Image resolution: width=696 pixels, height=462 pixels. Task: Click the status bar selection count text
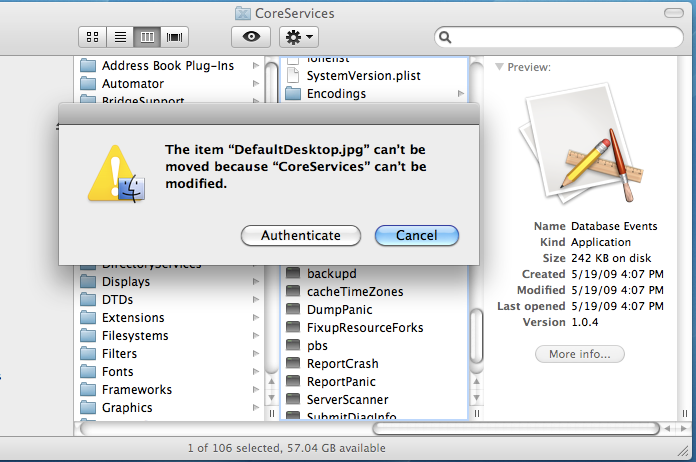[286, 448]
